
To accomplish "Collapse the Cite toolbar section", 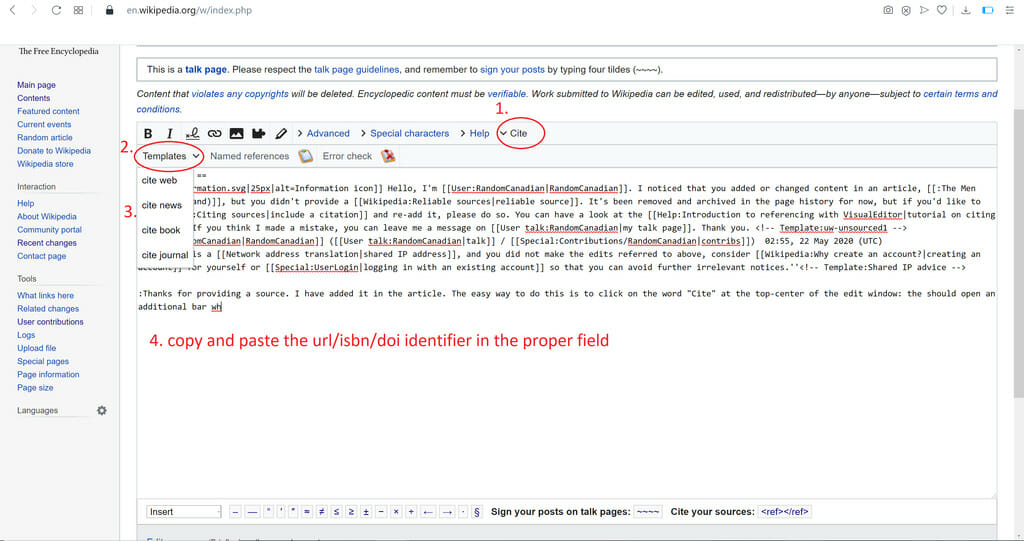I will click(x=513, y=134).
